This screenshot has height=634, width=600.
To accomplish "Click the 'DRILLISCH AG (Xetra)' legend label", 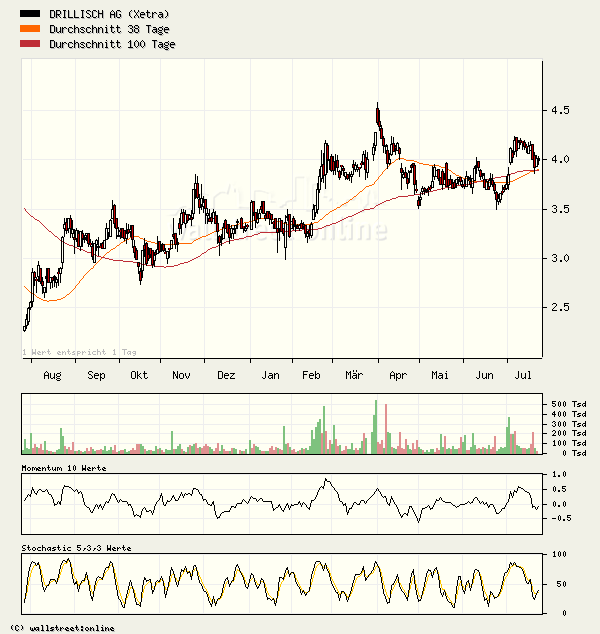I will [x=109, y=14].
